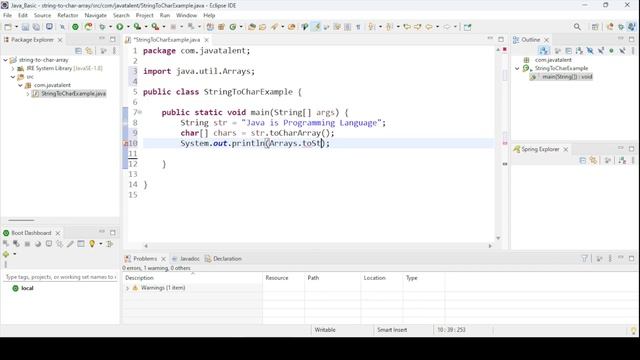Open the Outline view menu dots
The image size is (640, 360).
tap(633, 51)
